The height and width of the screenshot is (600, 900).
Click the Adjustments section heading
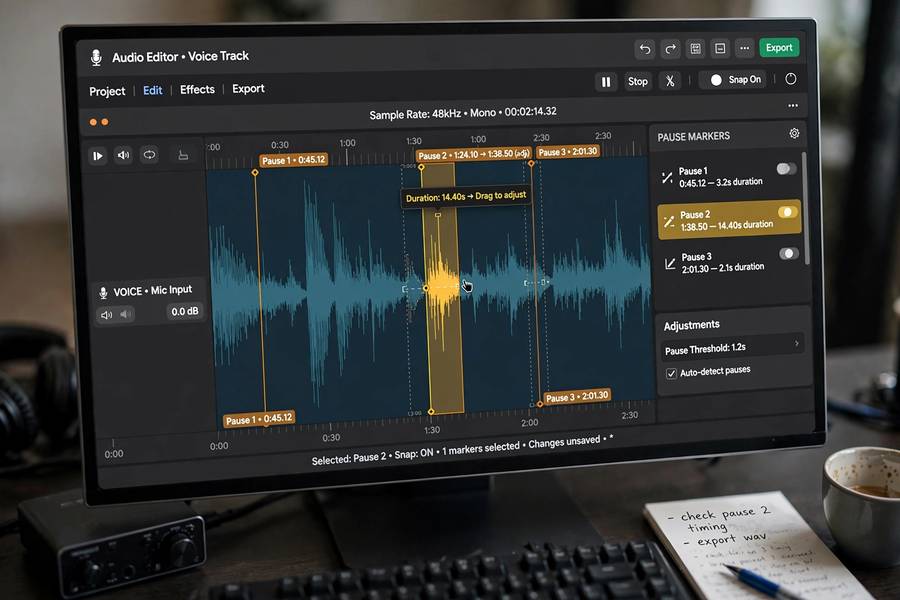(x=691, y=326)
